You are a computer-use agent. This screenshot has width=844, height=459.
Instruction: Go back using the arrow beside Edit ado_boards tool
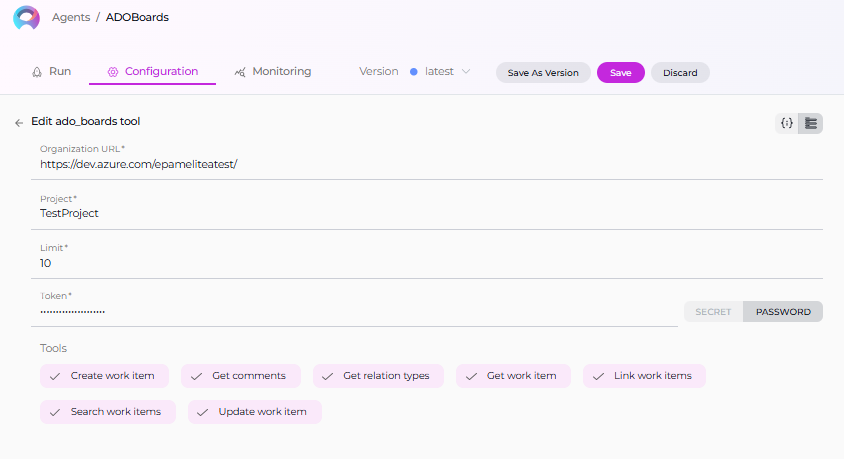point(19,123)
